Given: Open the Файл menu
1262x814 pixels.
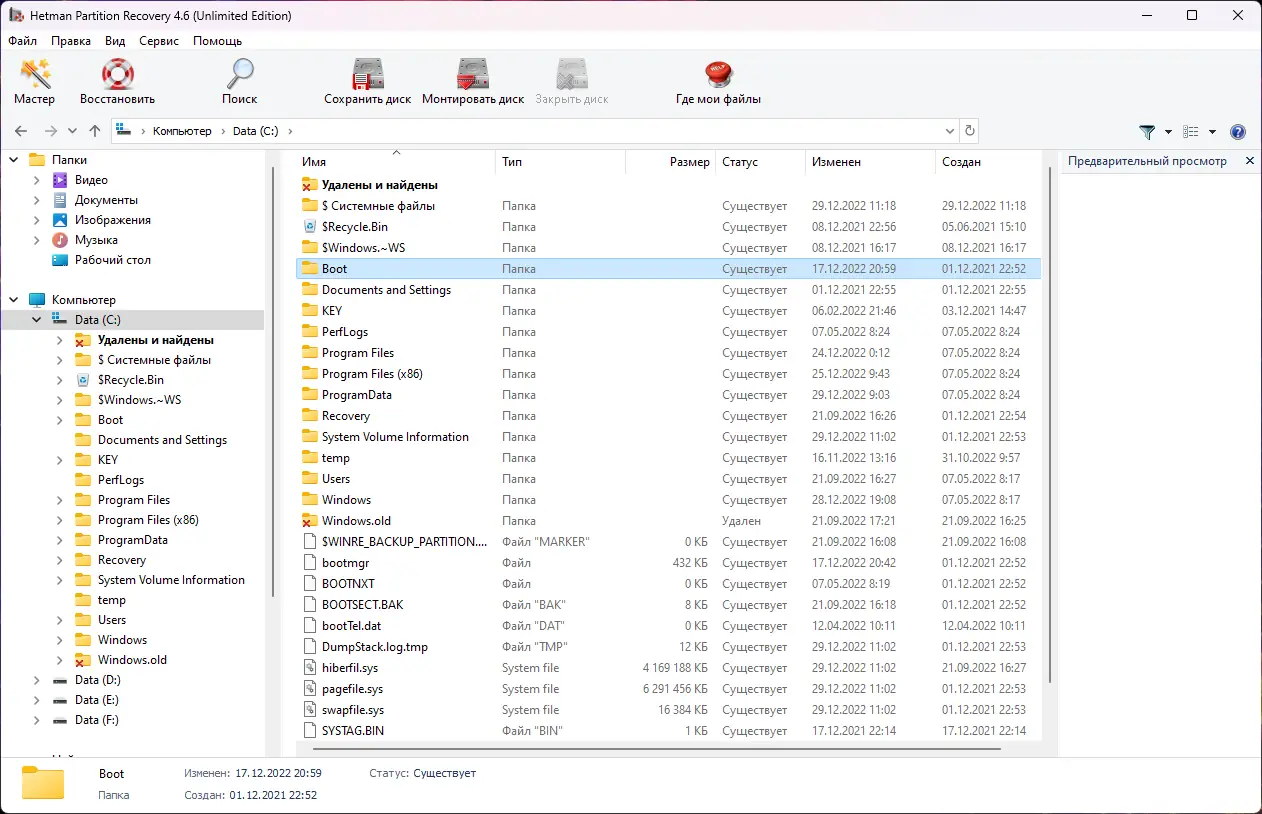Looking at the screenshot, I should [23, 41].
